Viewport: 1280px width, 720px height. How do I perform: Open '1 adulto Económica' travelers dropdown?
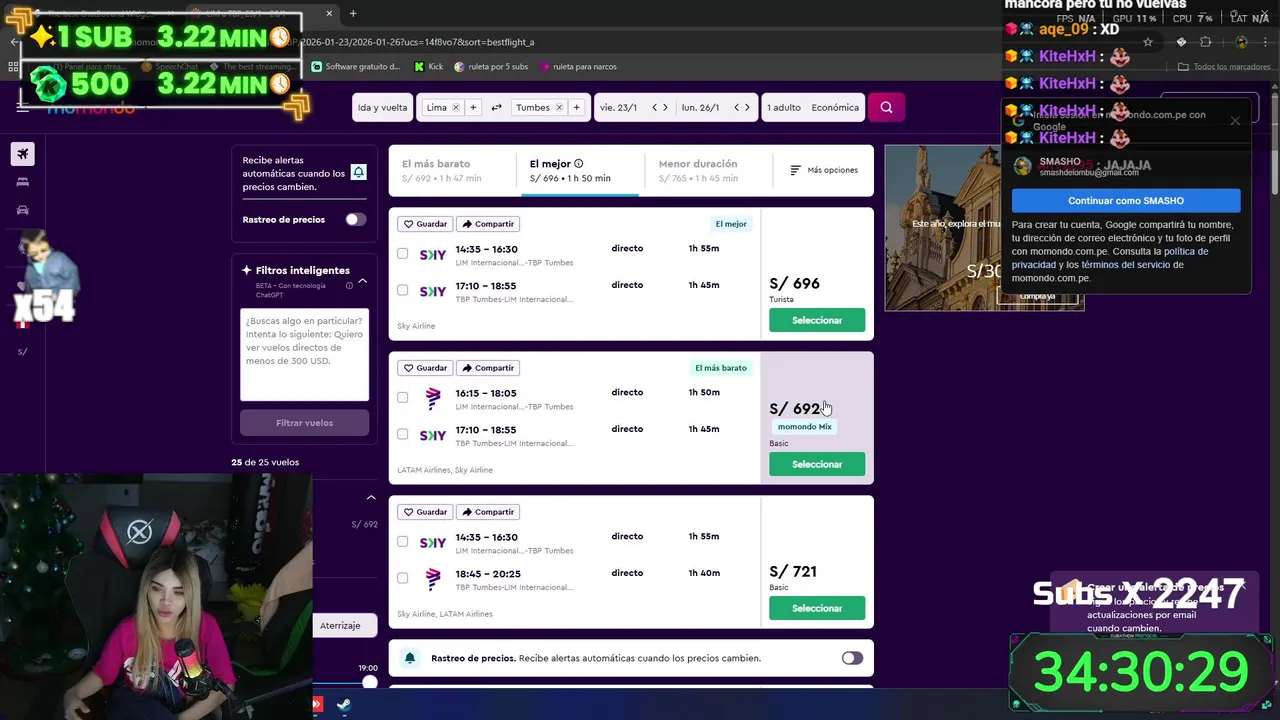point(813,107)
